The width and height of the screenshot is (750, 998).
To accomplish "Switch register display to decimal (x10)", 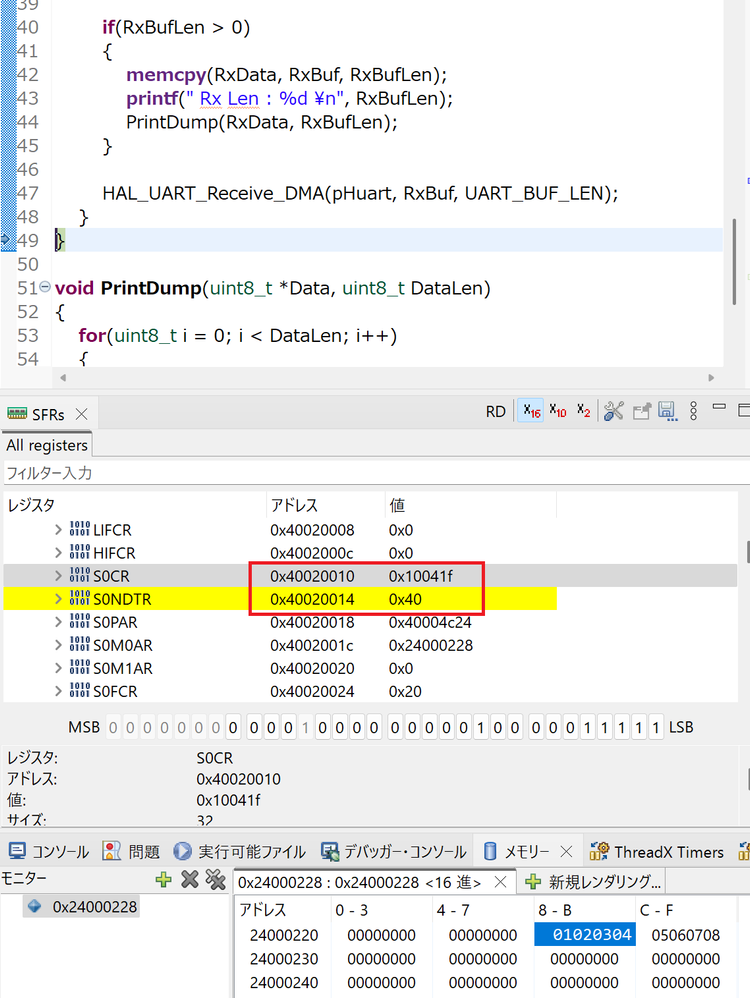I will [557, 411].
